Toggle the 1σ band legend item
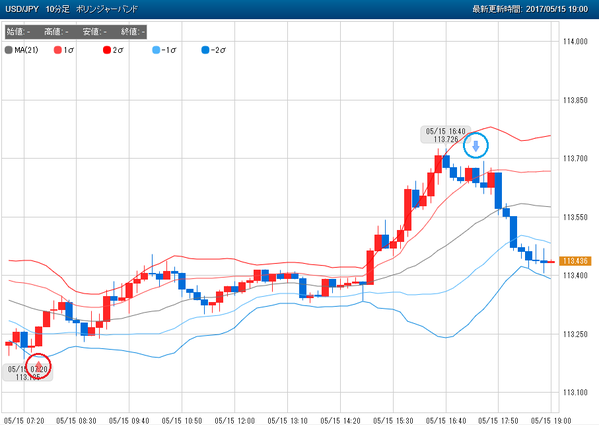This screenshot has width=599, height=425. pyautogui.click(x=64, y=50)
